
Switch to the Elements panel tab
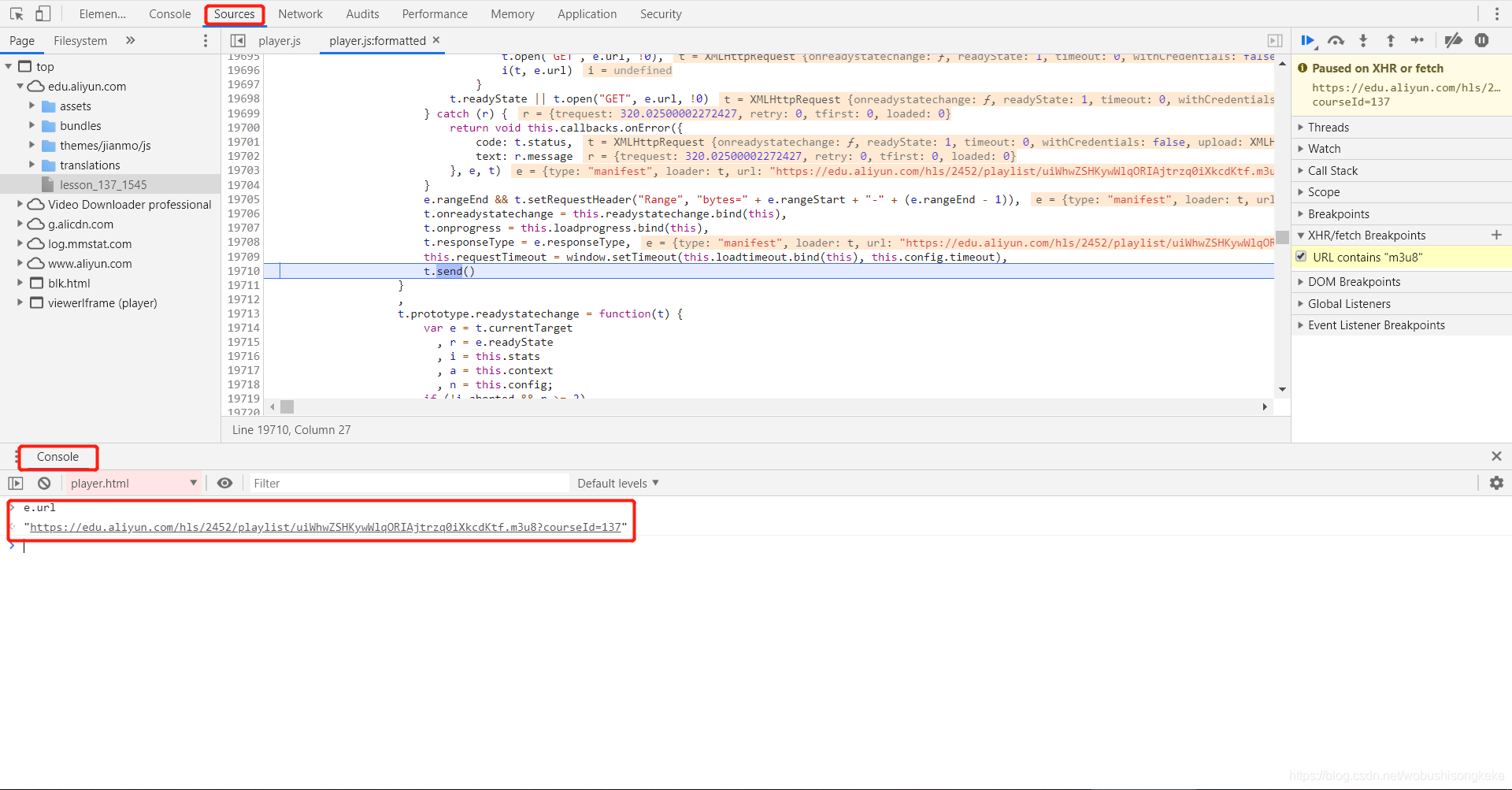[102, 14]
